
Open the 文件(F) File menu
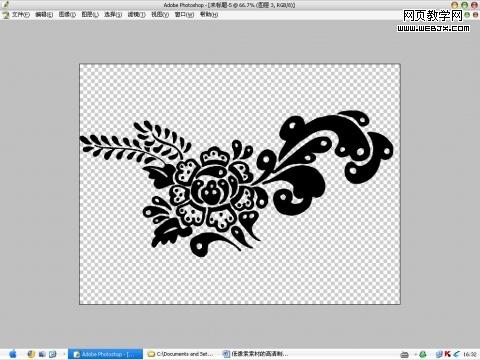pos(21,15)
